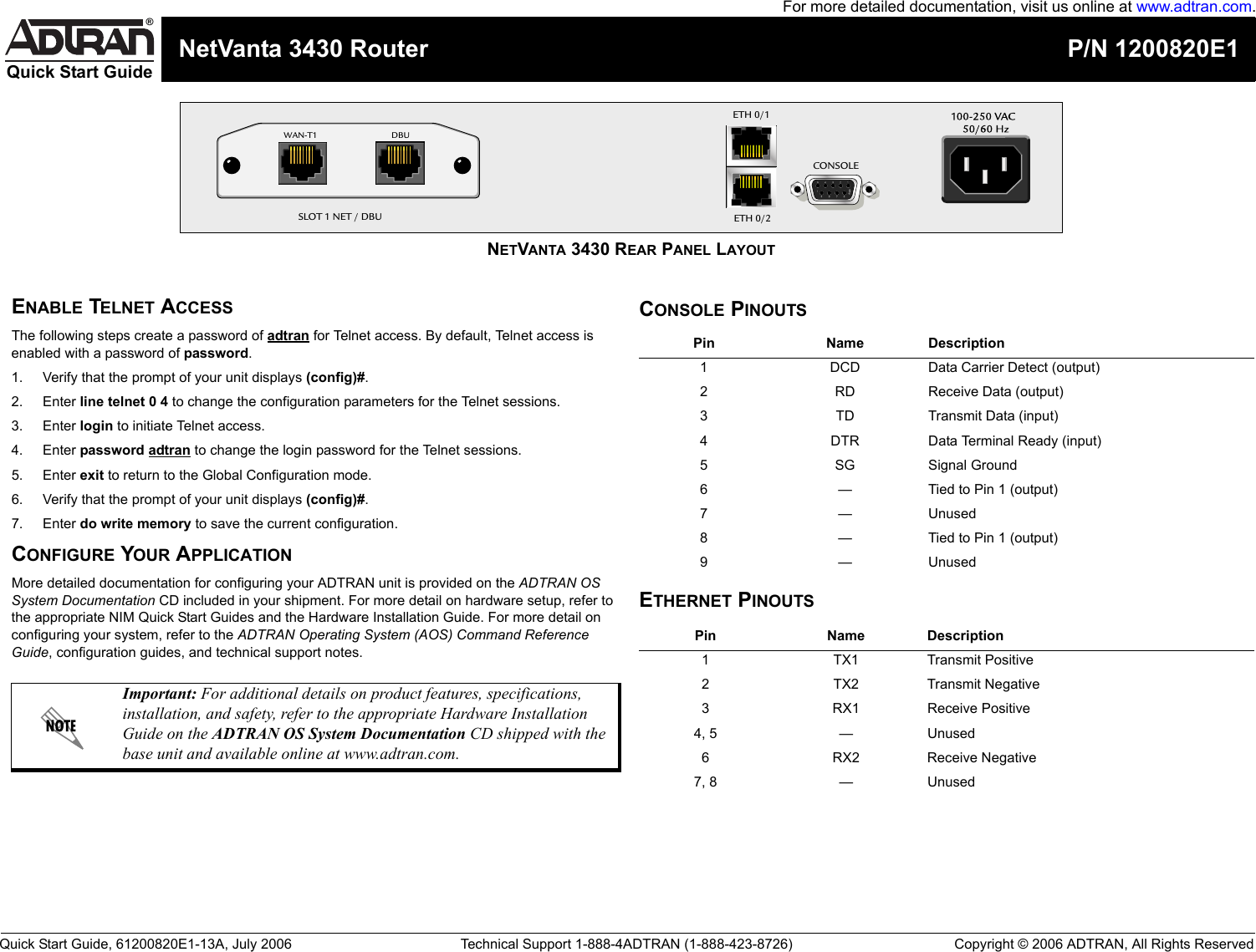Click the DBU port in the diagram
The width and height of the screenshot is (1256, 952).
click(400, 163)
